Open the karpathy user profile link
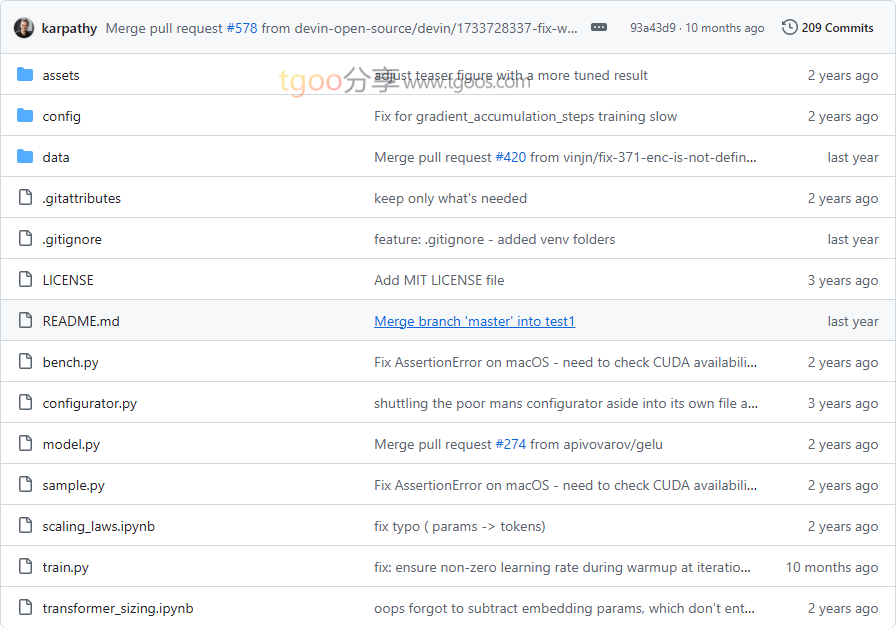This screenshot has width=896, height=628. 70,28
